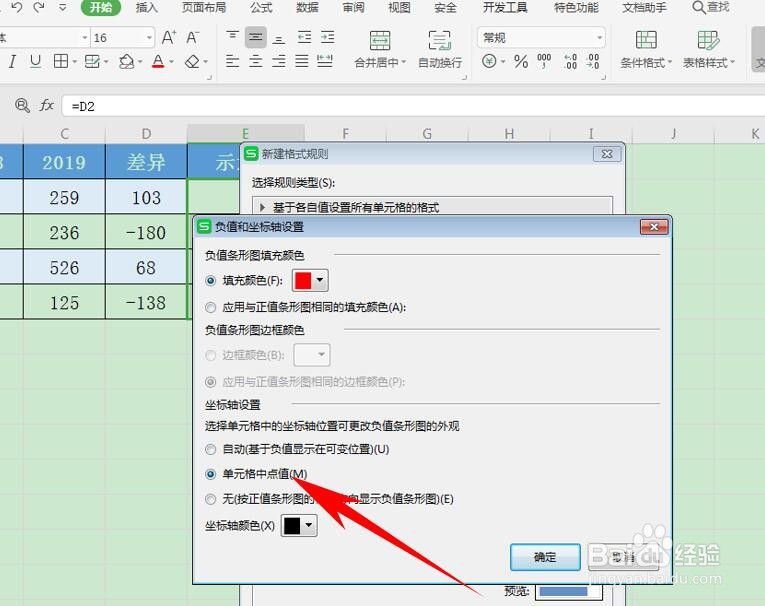
Task: Switch to the View tab
Action: click(399, 7)
